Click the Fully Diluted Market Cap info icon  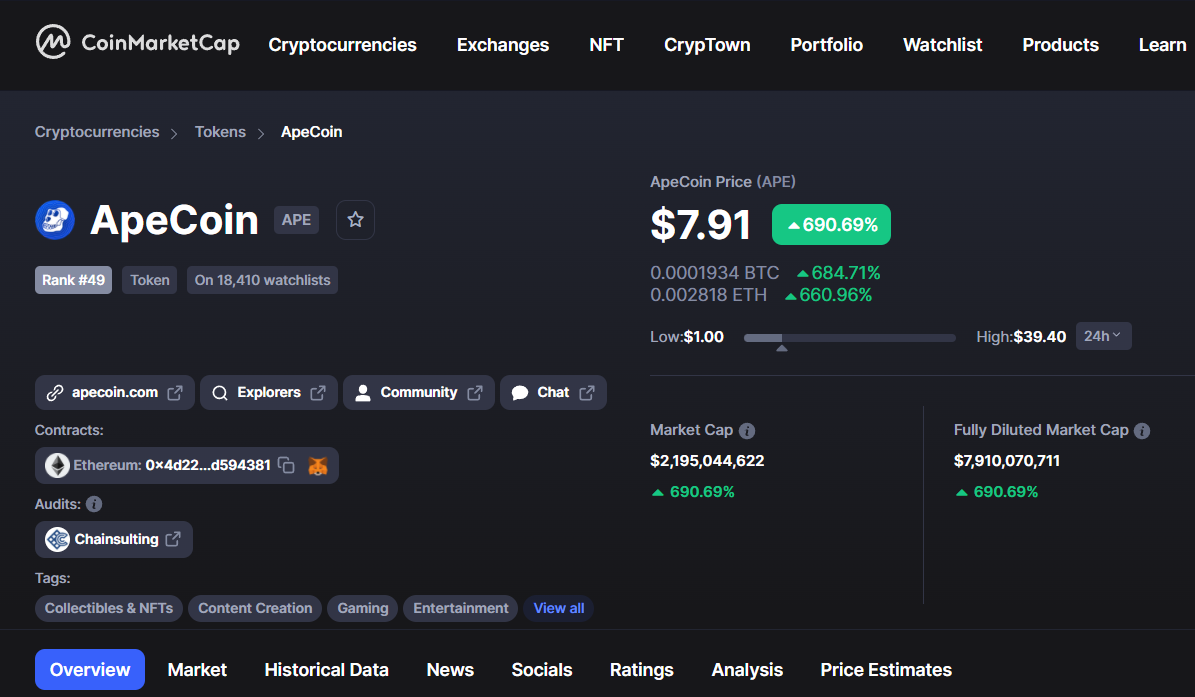[1142, 431]
